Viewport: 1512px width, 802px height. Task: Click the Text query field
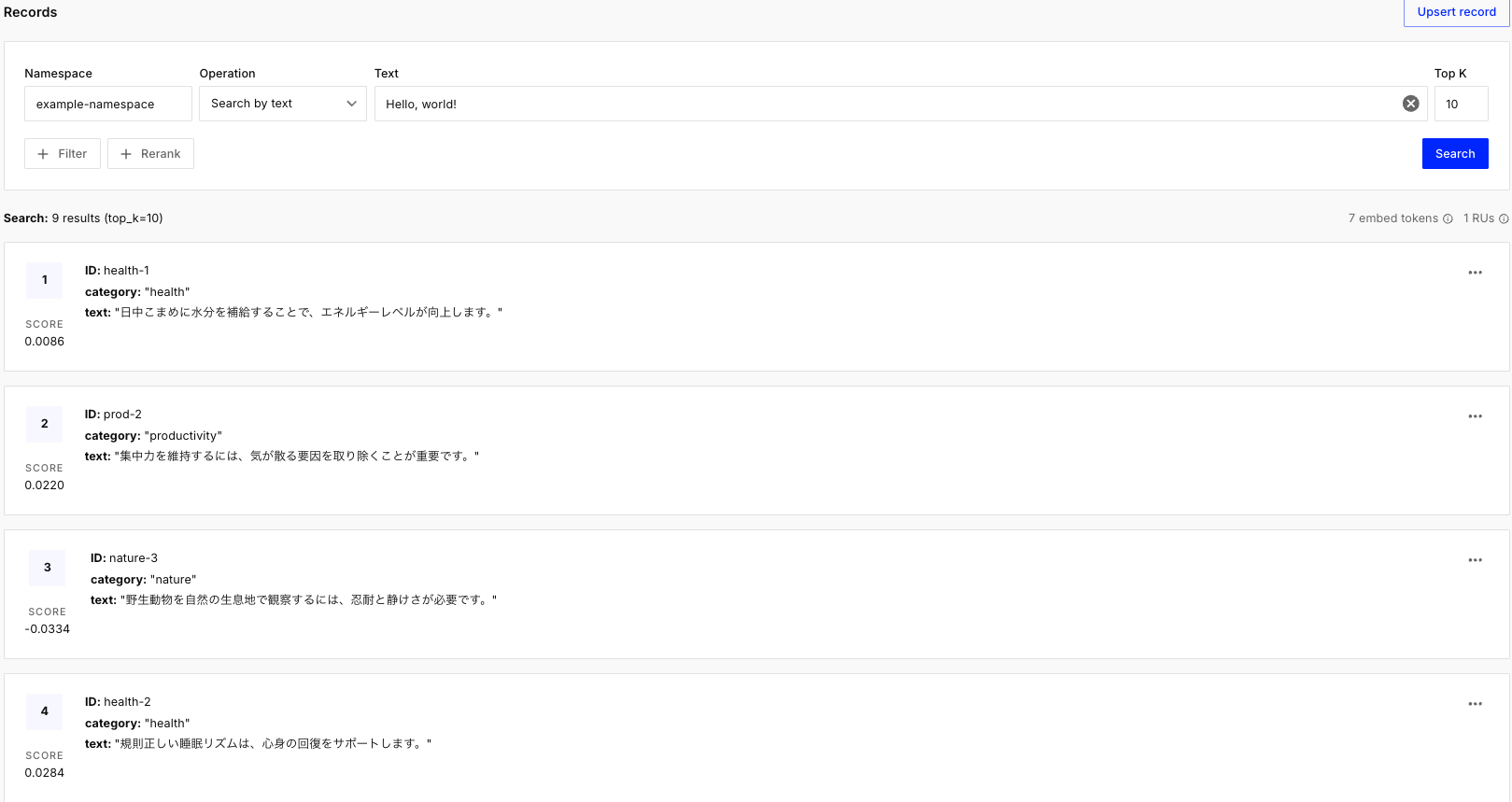pos(887,104)
